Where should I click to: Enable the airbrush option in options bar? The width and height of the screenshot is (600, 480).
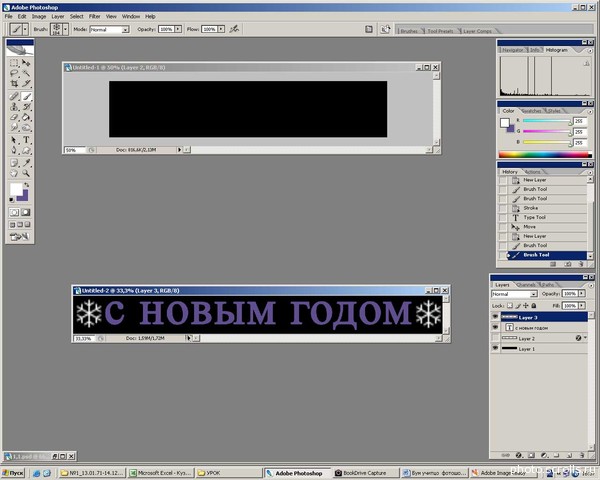click(x=234, y=29)
